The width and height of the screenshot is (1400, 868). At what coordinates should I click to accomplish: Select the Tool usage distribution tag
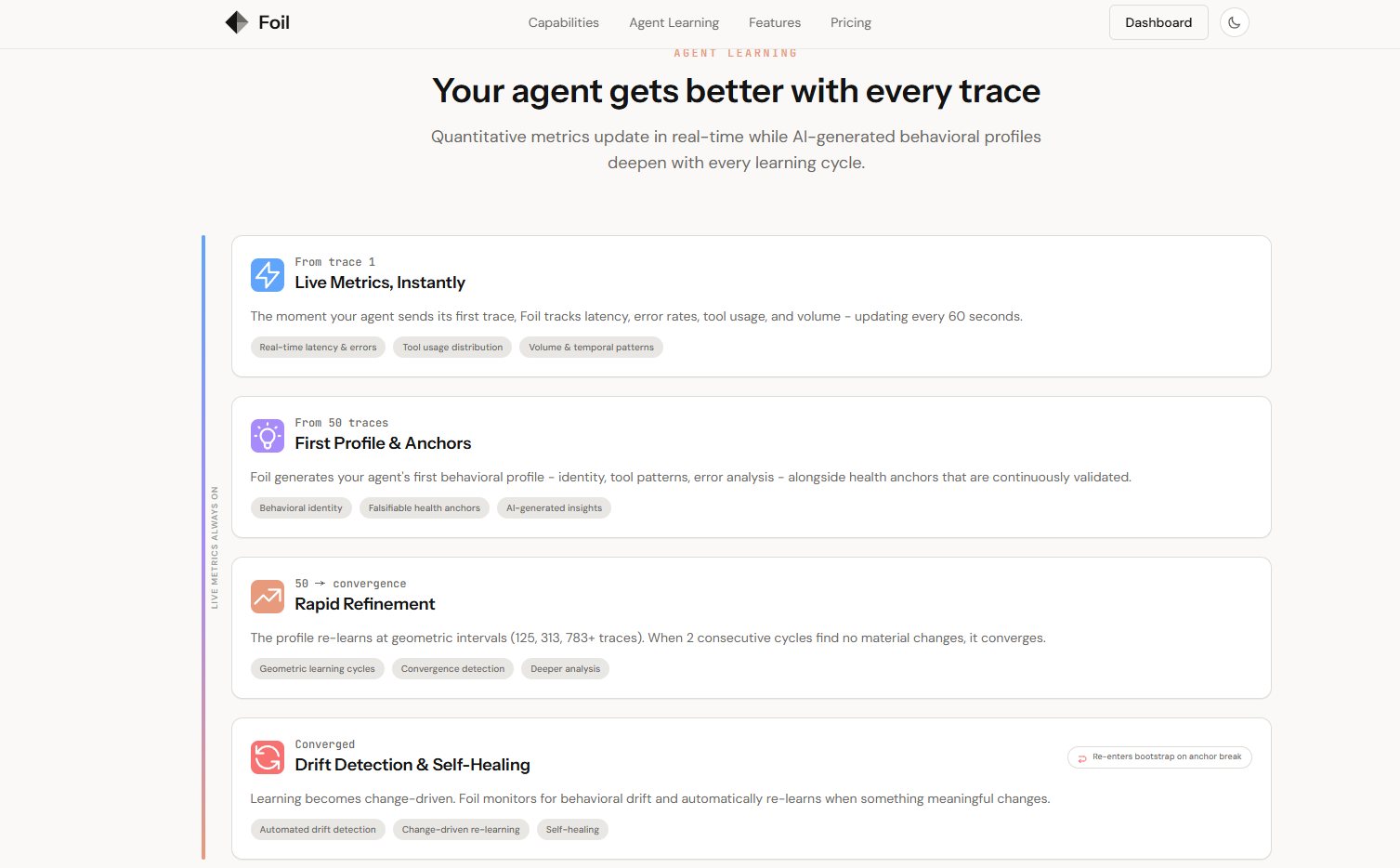[452, 348]
